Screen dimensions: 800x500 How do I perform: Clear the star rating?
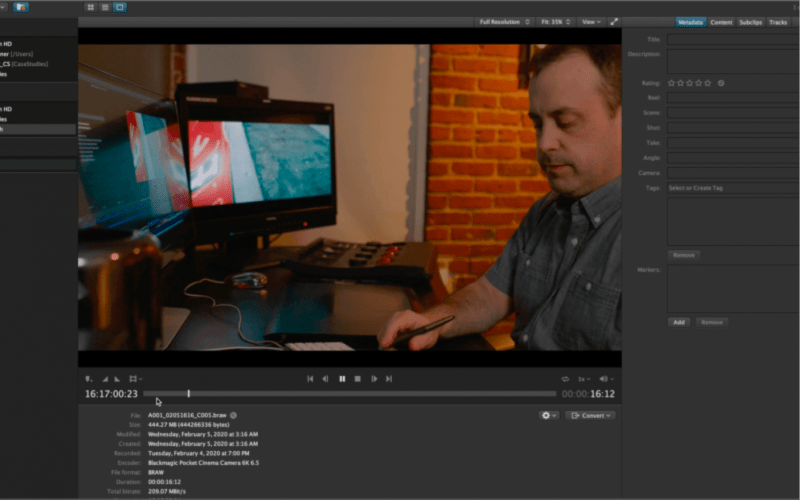[x=721, y=83]
